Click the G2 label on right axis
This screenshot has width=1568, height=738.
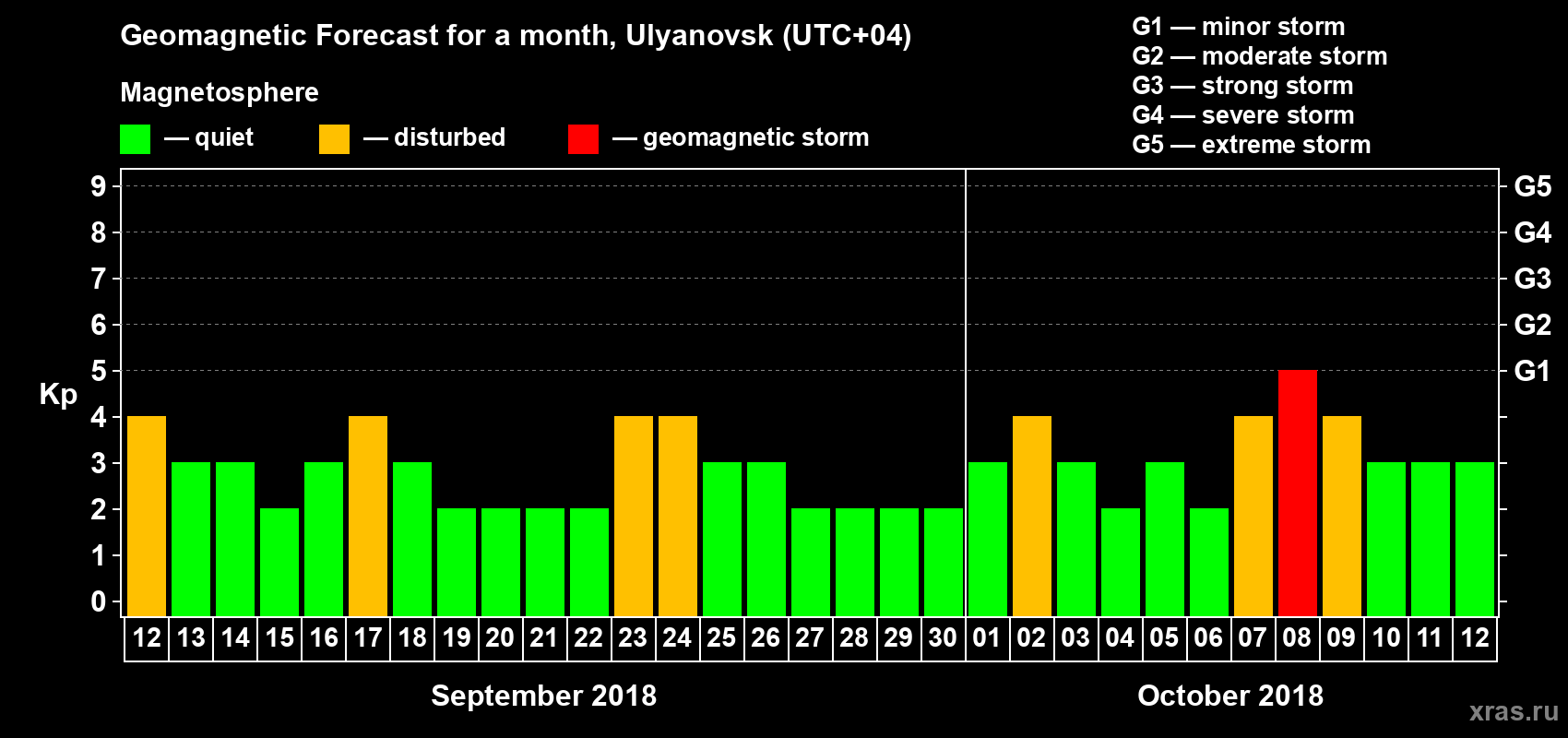point(1532,325)
